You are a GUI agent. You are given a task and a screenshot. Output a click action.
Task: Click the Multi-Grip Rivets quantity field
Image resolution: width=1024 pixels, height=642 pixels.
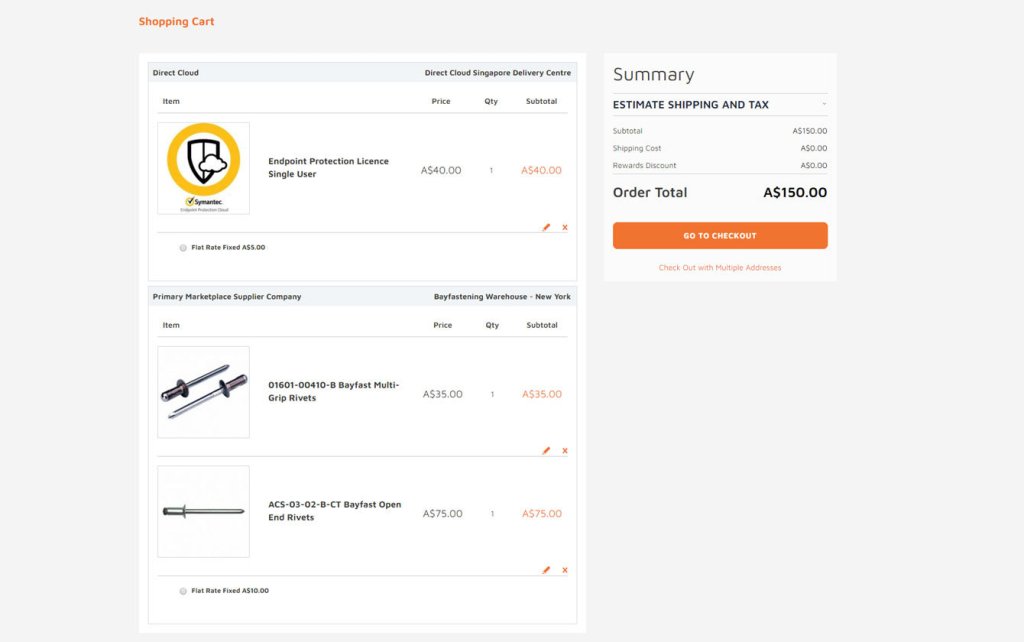492,394
